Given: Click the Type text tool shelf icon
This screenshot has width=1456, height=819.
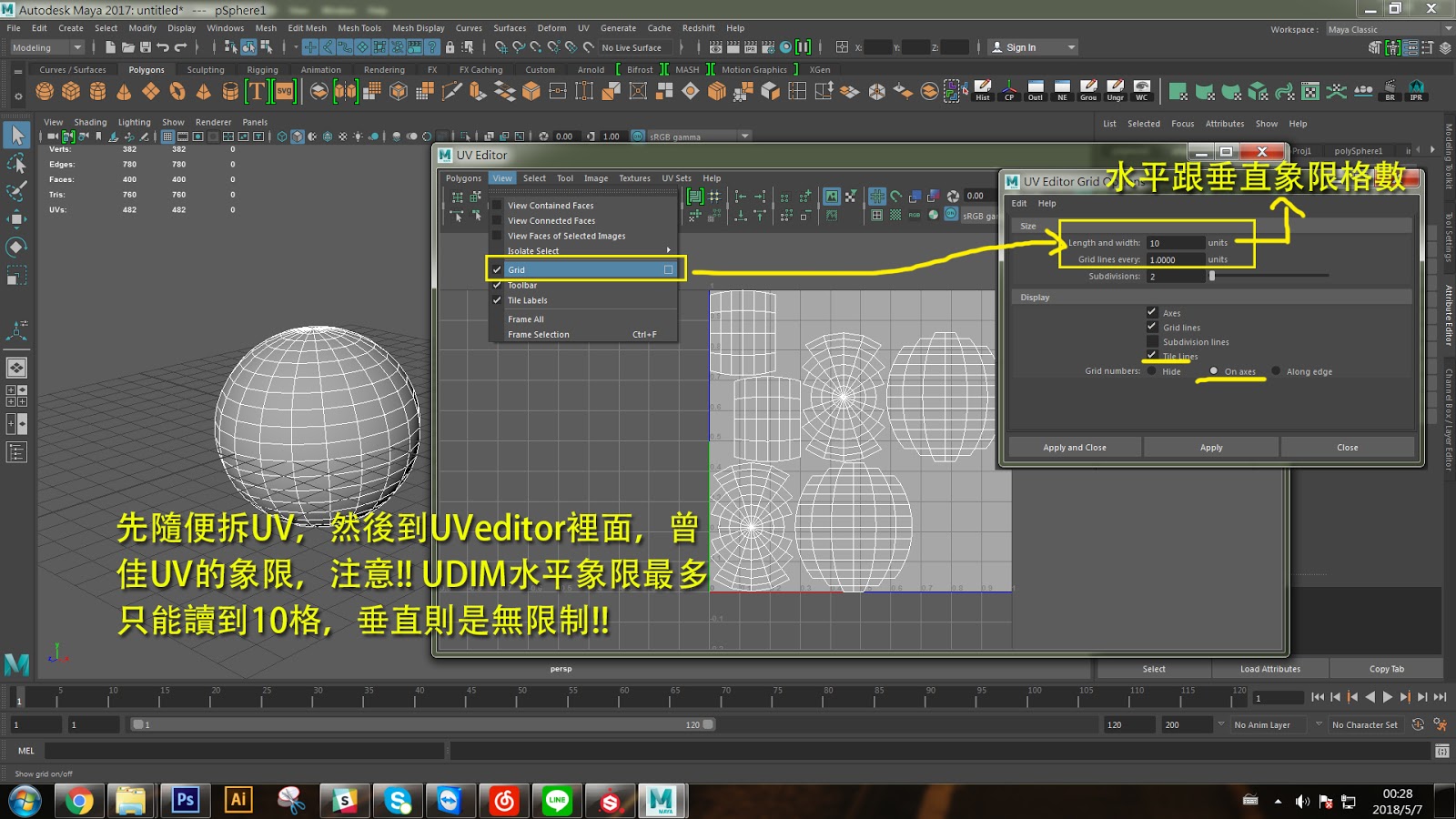Looking at the screenshot, I should tap(257, 91).
